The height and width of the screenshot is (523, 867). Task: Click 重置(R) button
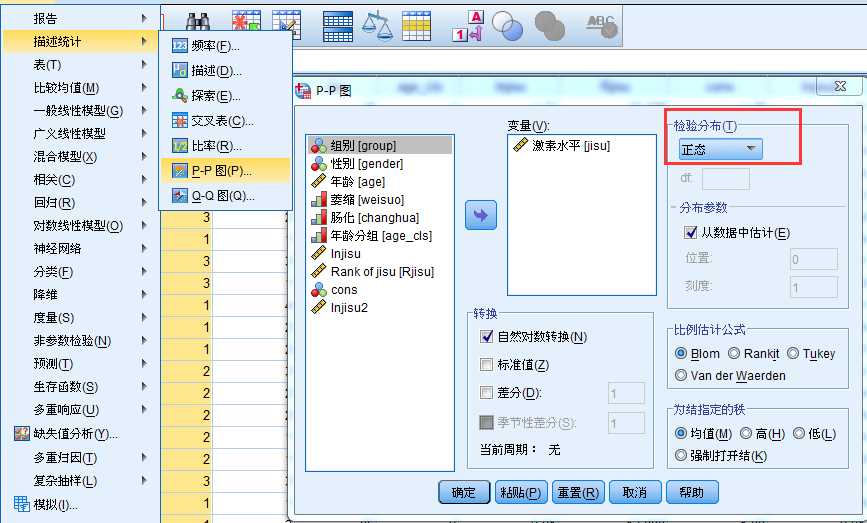click(x=578, y=492)
